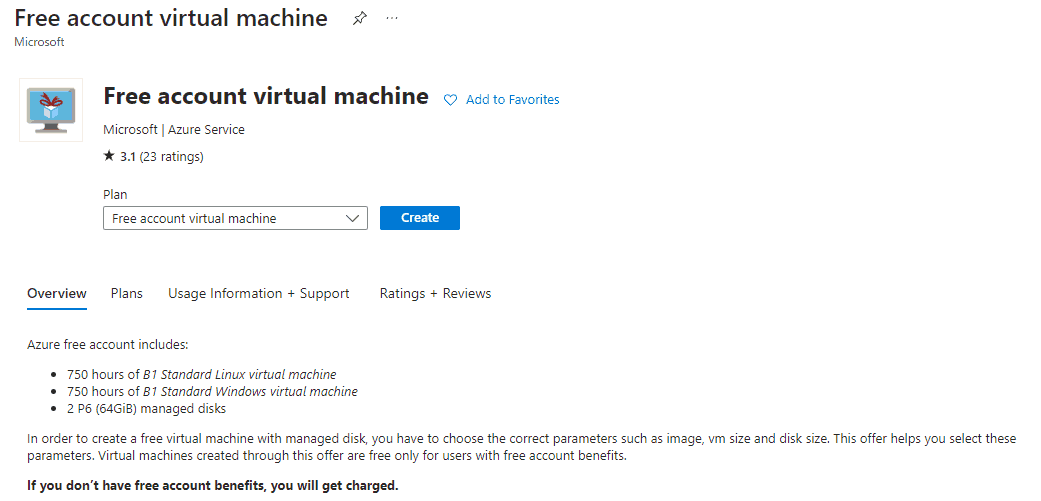1041x501 pixels.
Task: Open the Usage Information + Support tab
Action: 258,293
